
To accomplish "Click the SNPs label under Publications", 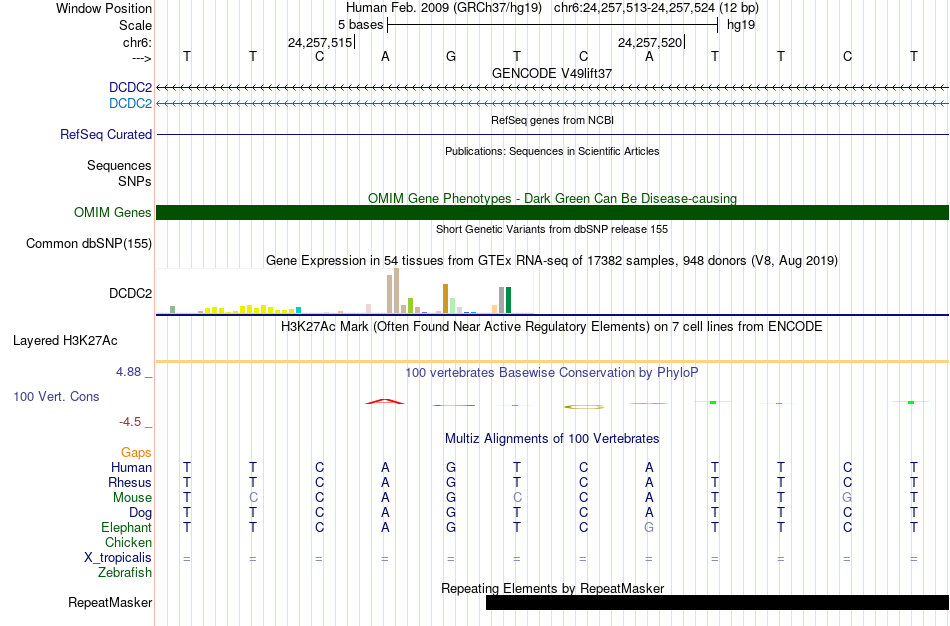I will coord(135,181).
